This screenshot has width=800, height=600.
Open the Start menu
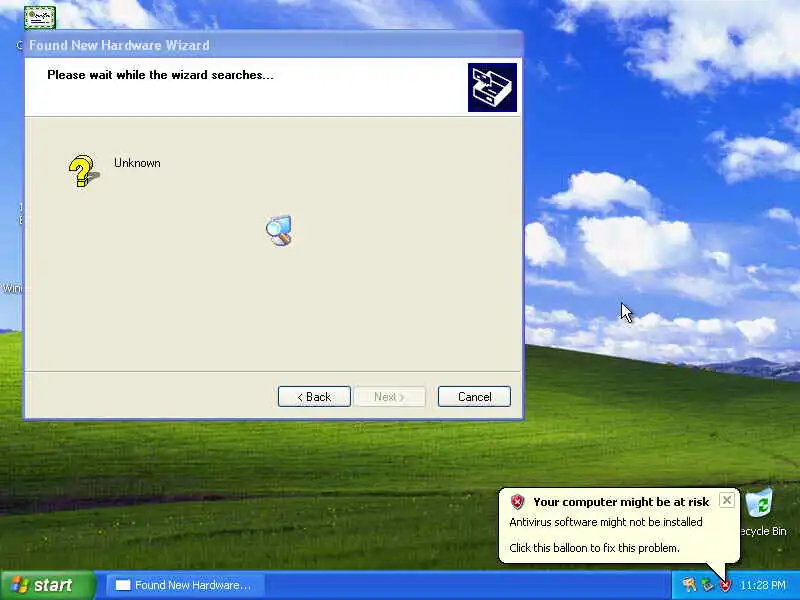pos(47,585)
